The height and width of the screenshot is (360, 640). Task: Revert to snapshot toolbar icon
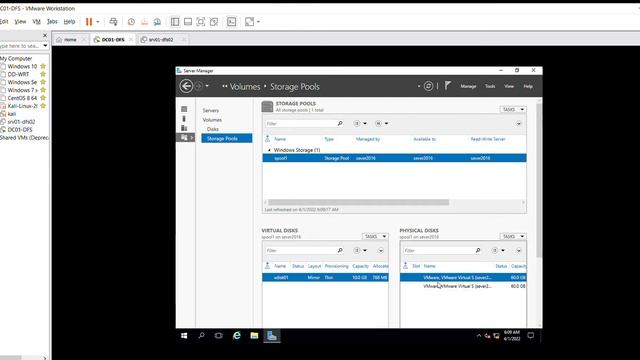click(144, 22)
